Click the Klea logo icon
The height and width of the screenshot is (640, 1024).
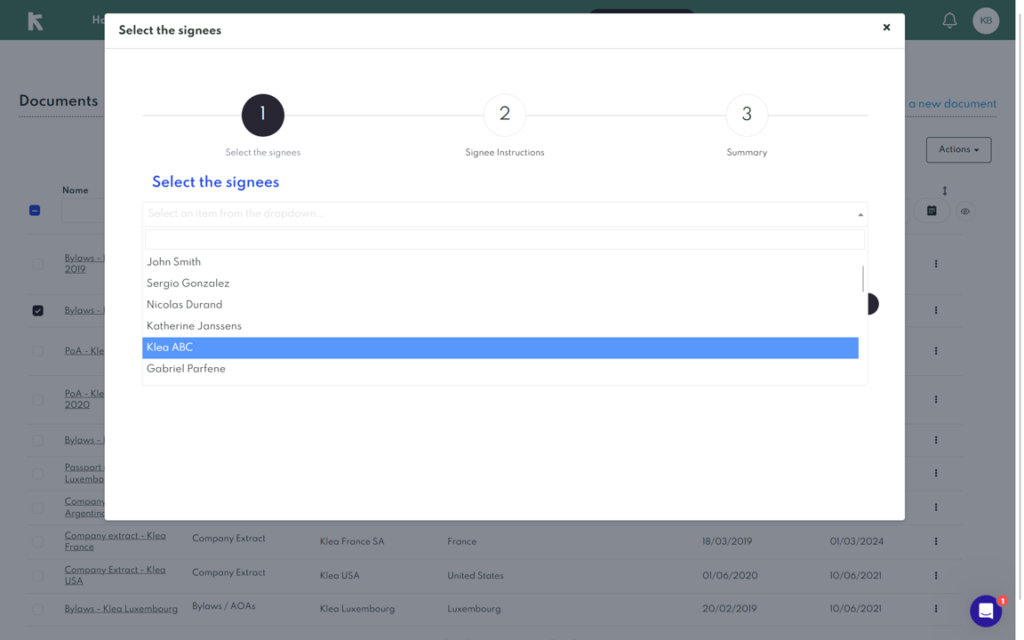(x=35, y=21)
